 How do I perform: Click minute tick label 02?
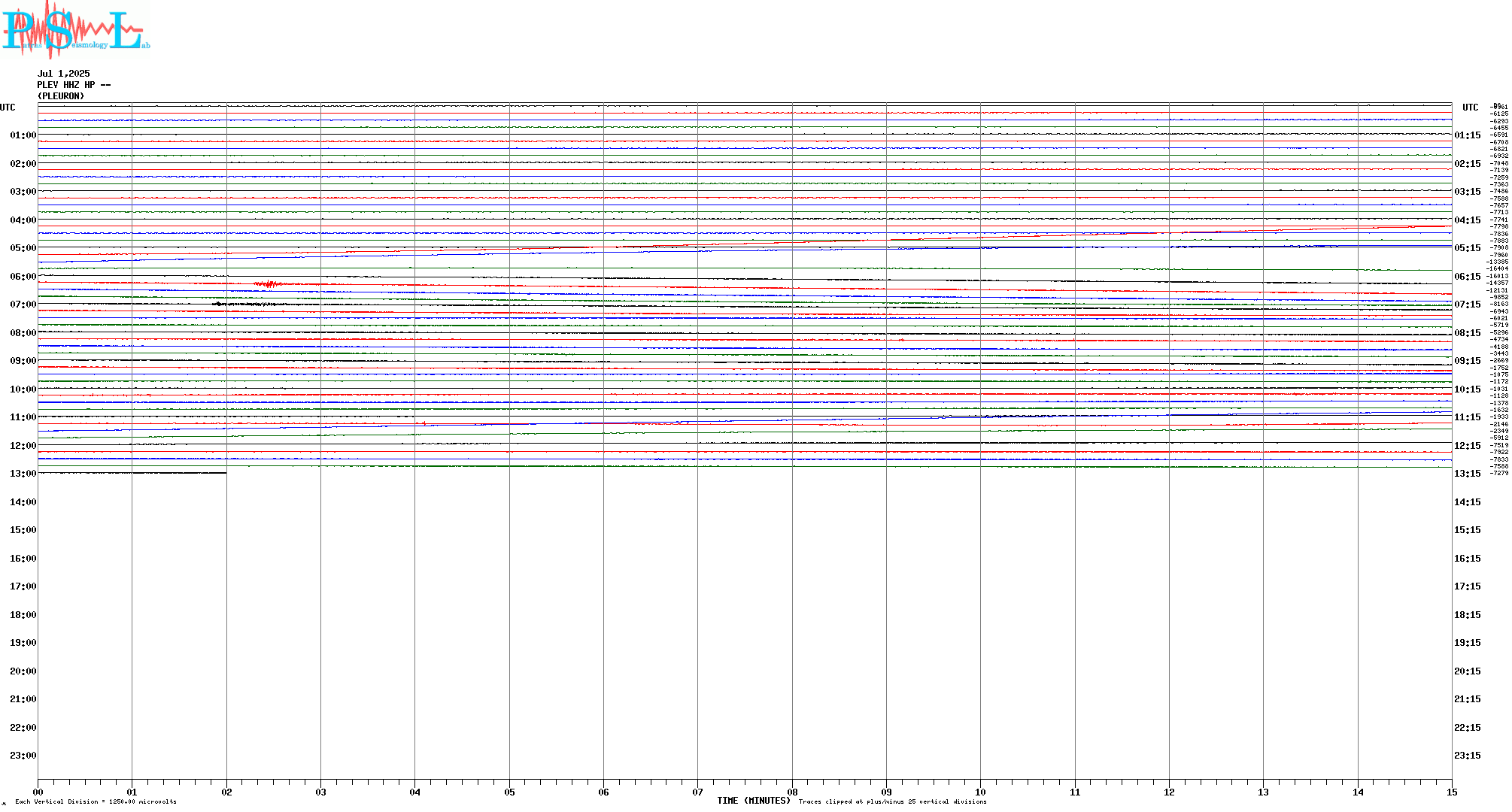(226, 792)
